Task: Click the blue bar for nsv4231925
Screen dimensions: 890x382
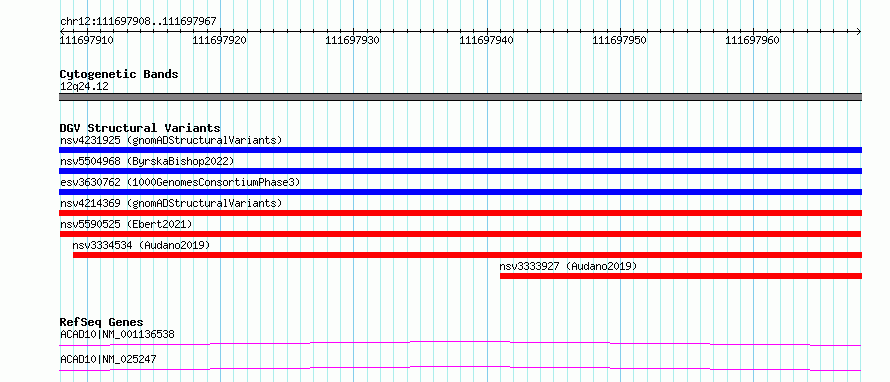Action: (x=460, y=150)
